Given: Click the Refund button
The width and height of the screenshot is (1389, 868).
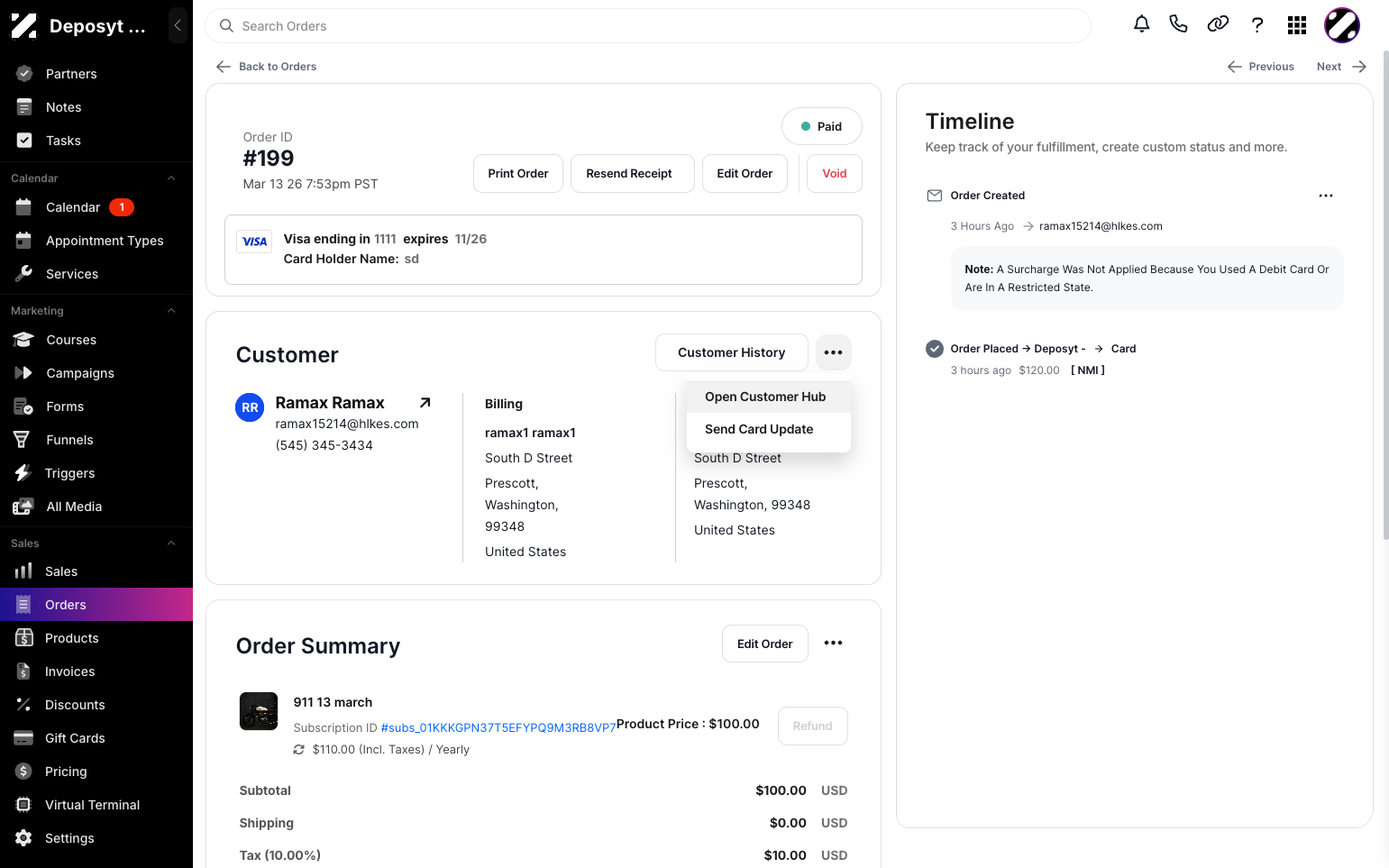Looking at the screenshot, I should [813, 726].
